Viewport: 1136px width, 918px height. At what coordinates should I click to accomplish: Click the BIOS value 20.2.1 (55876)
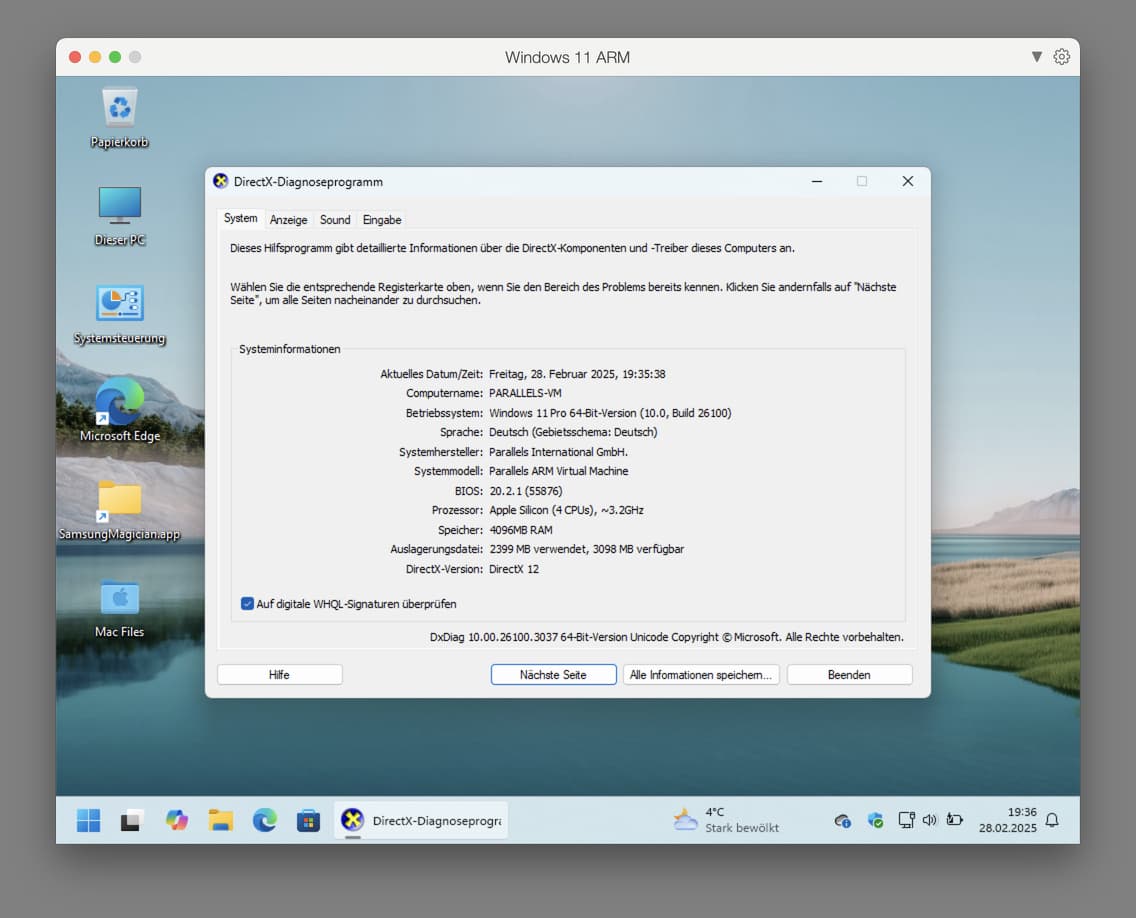tap(525, 491)
